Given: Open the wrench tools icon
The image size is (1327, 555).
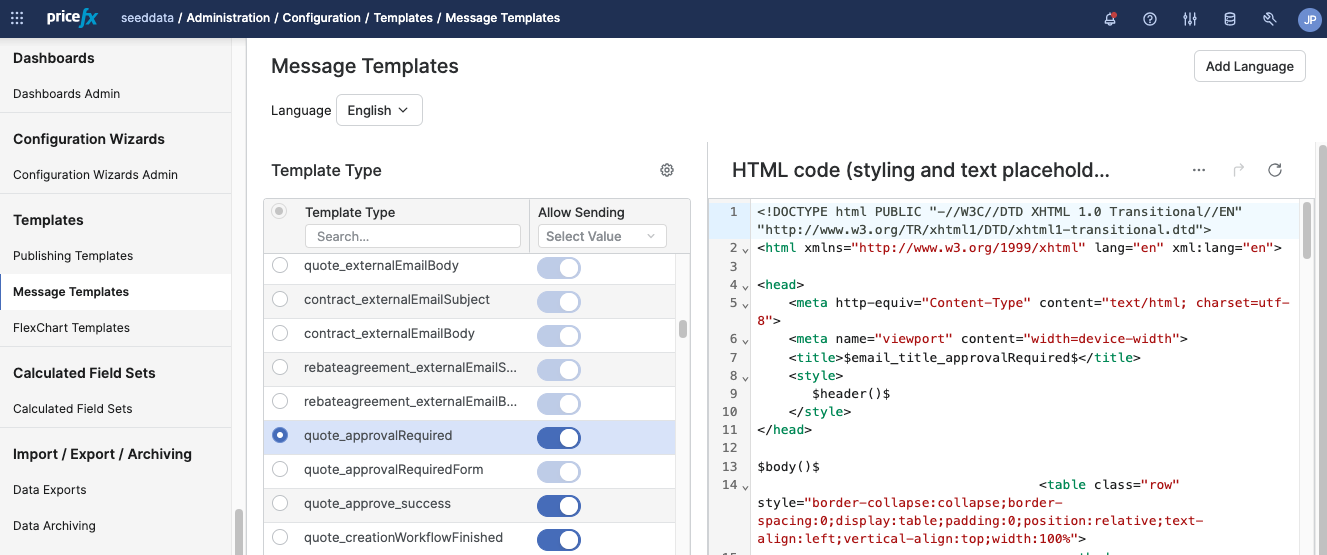Looking at the screenshot, I should (1270, 18).
